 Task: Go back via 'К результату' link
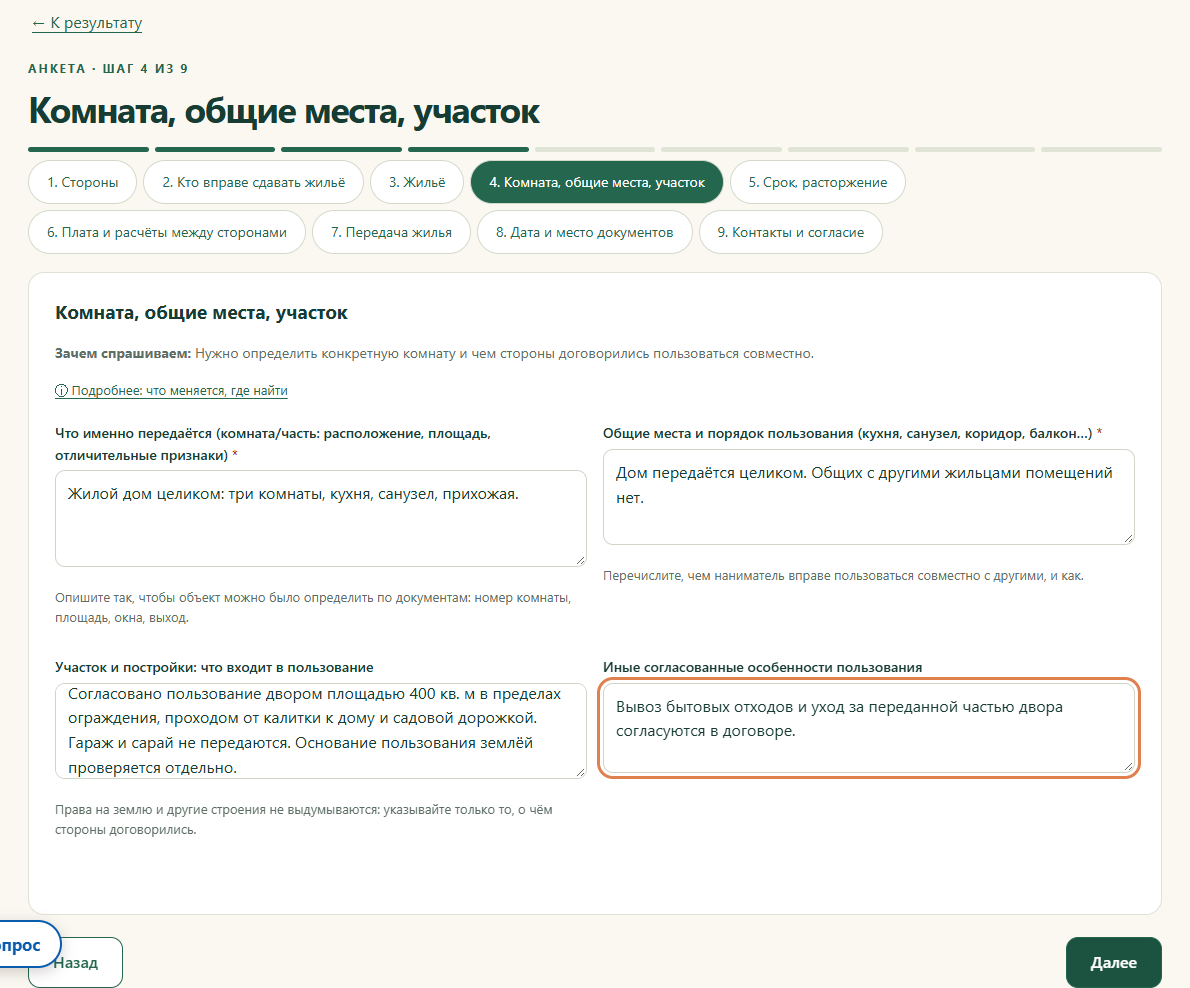87,24
